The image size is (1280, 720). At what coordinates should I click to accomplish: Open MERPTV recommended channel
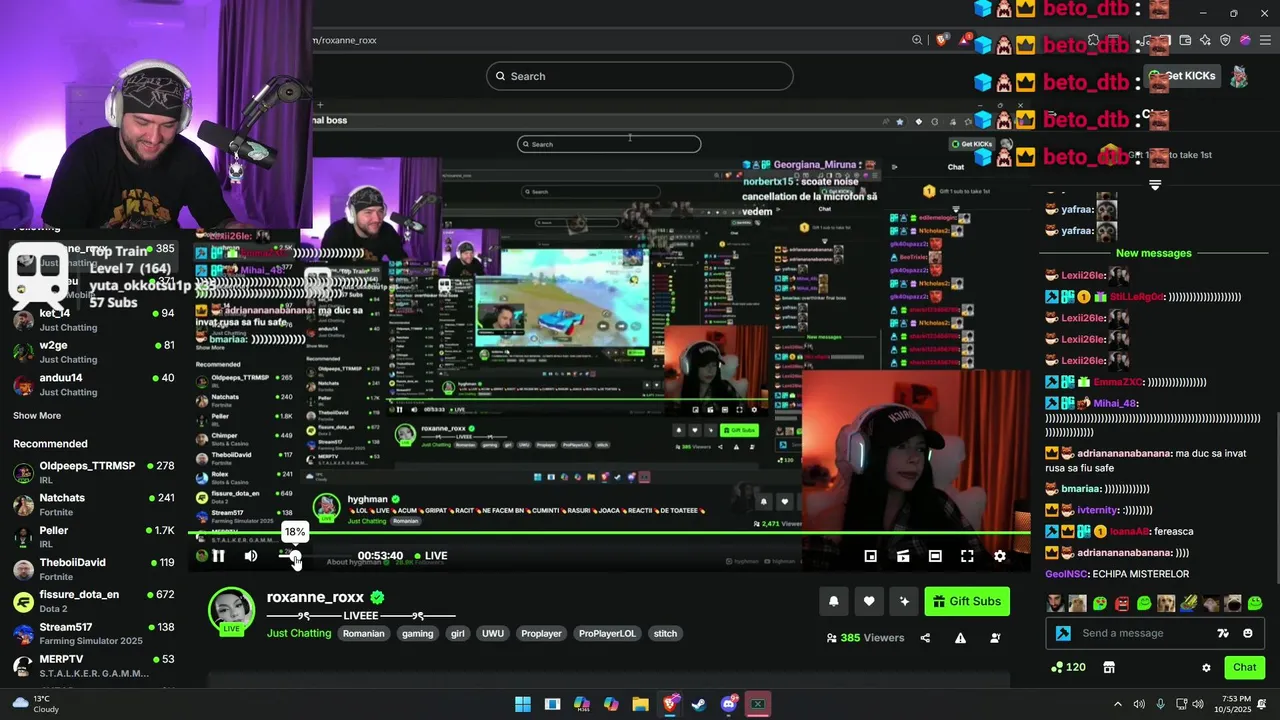[93, 666]
